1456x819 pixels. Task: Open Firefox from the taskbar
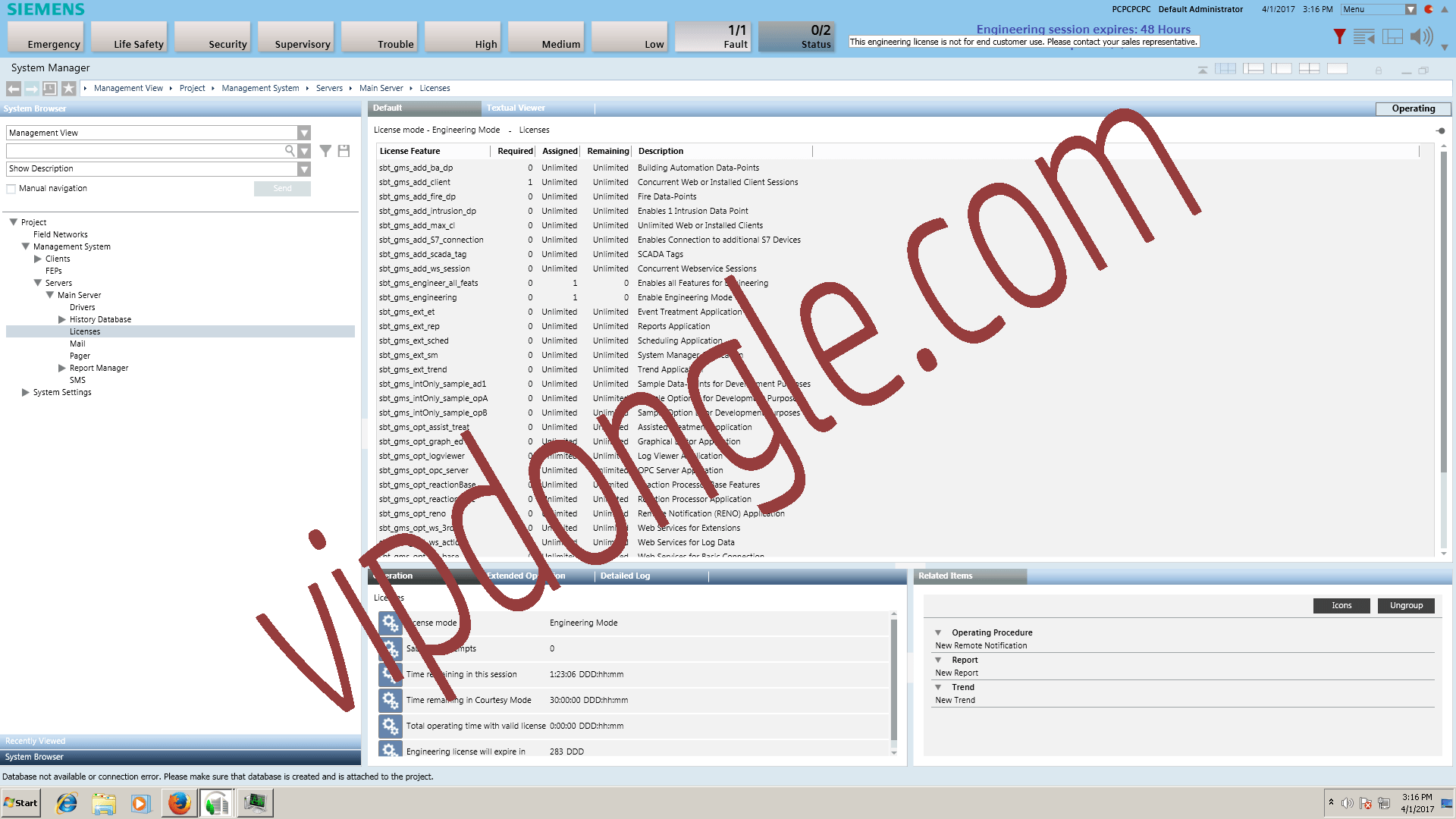coord(179,803)
